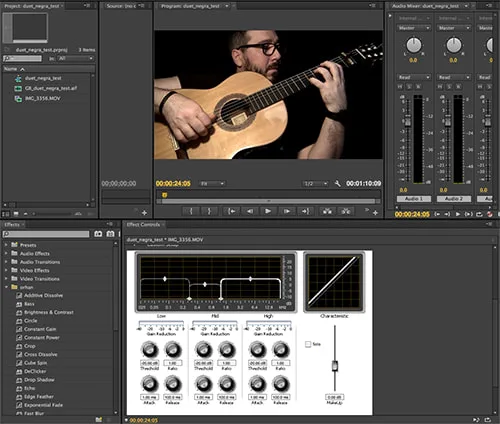
Task: Toggle Solo on Audio 2 mixer track
Action: click(x=449, y=87)
